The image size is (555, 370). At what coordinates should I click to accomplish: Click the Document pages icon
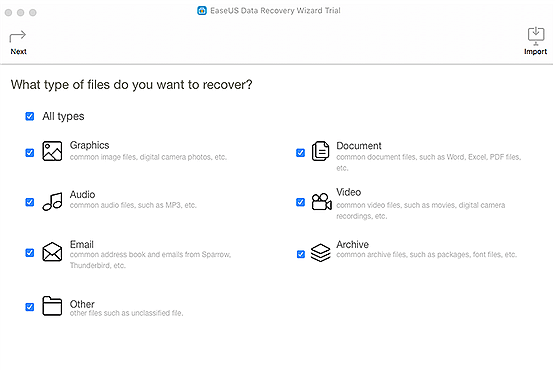click(x=320, y=151)
